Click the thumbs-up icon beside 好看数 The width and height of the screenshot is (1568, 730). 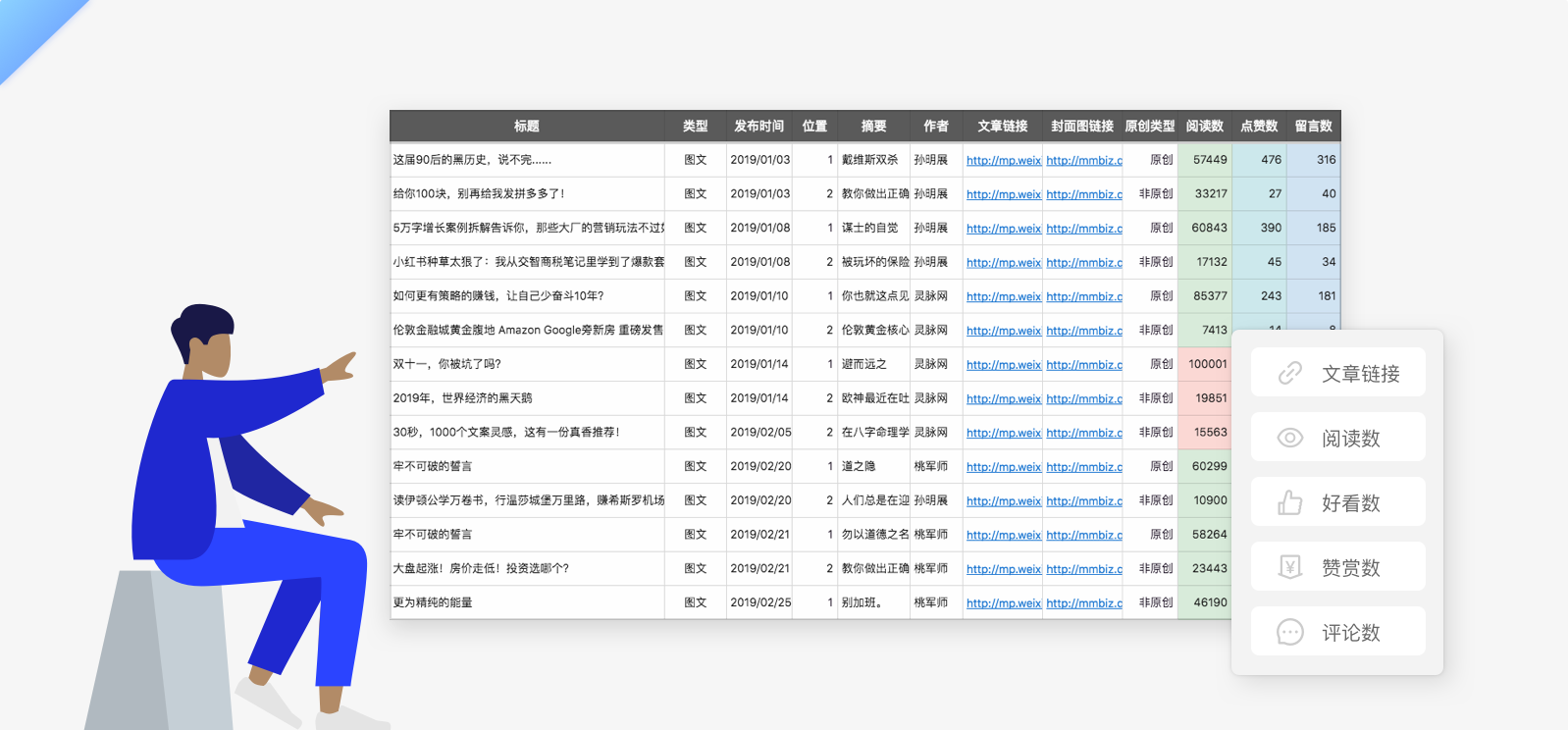(1289, 502)
